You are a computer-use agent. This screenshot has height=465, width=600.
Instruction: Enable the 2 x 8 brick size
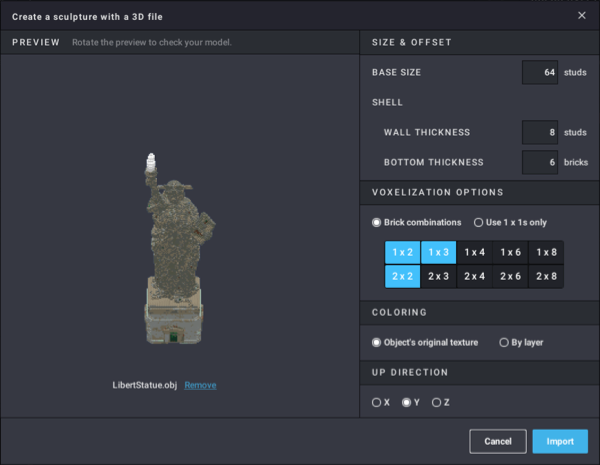[x=546, y=276]
